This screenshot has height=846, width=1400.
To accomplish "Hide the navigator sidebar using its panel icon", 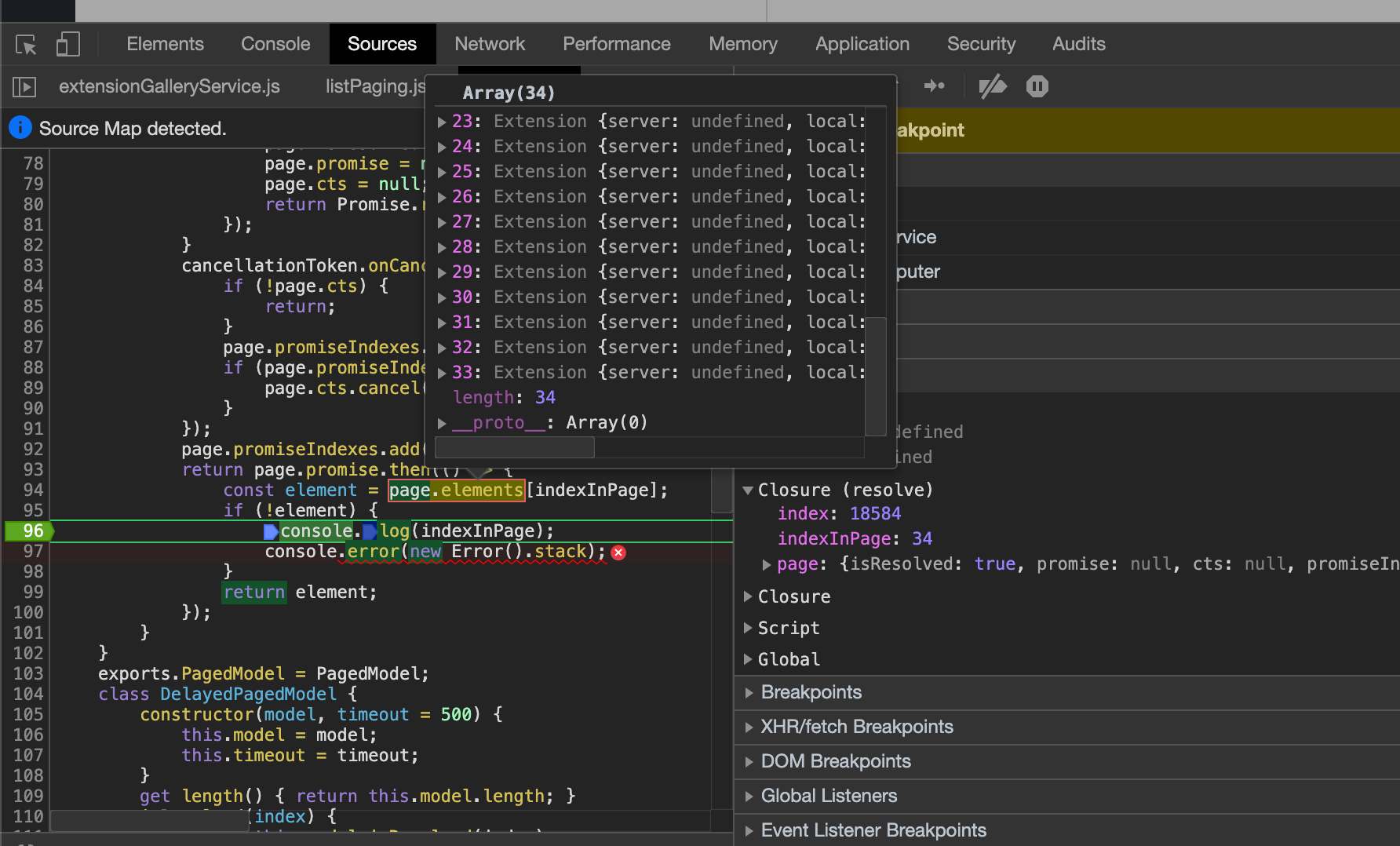I will click(24, 86).
